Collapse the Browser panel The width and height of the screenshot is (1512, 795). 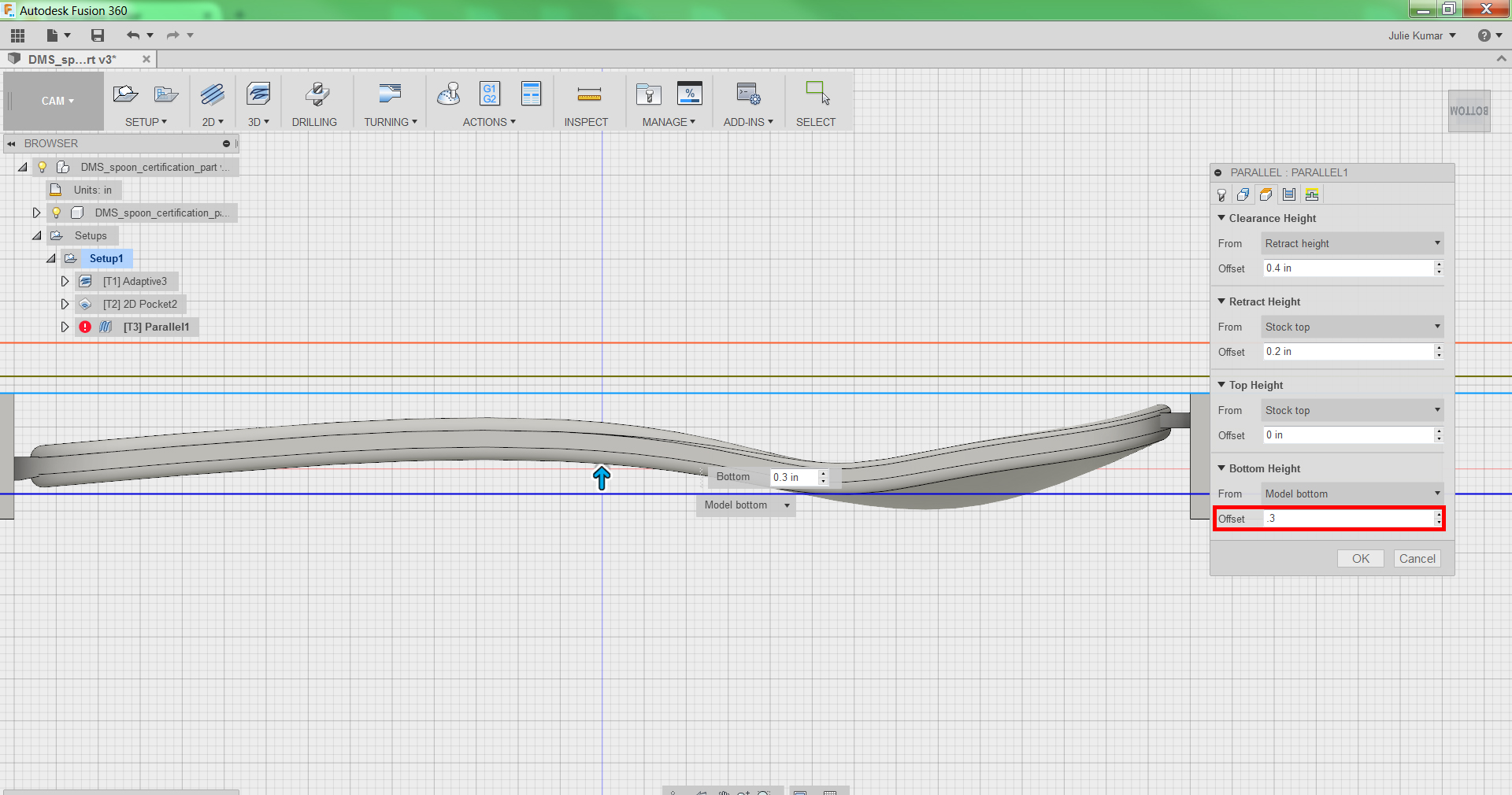(x=11, y=143)
